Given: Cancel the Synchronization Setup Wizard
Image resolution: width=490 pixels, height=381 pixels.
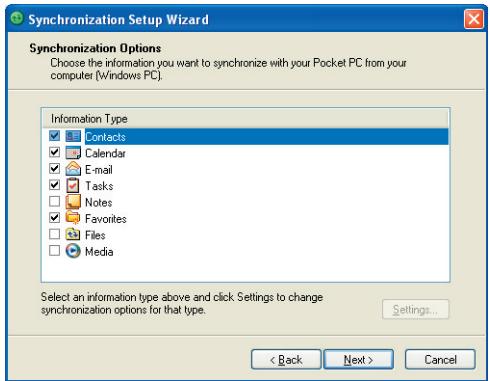Looking at the screenshot, I should [440, 359].
